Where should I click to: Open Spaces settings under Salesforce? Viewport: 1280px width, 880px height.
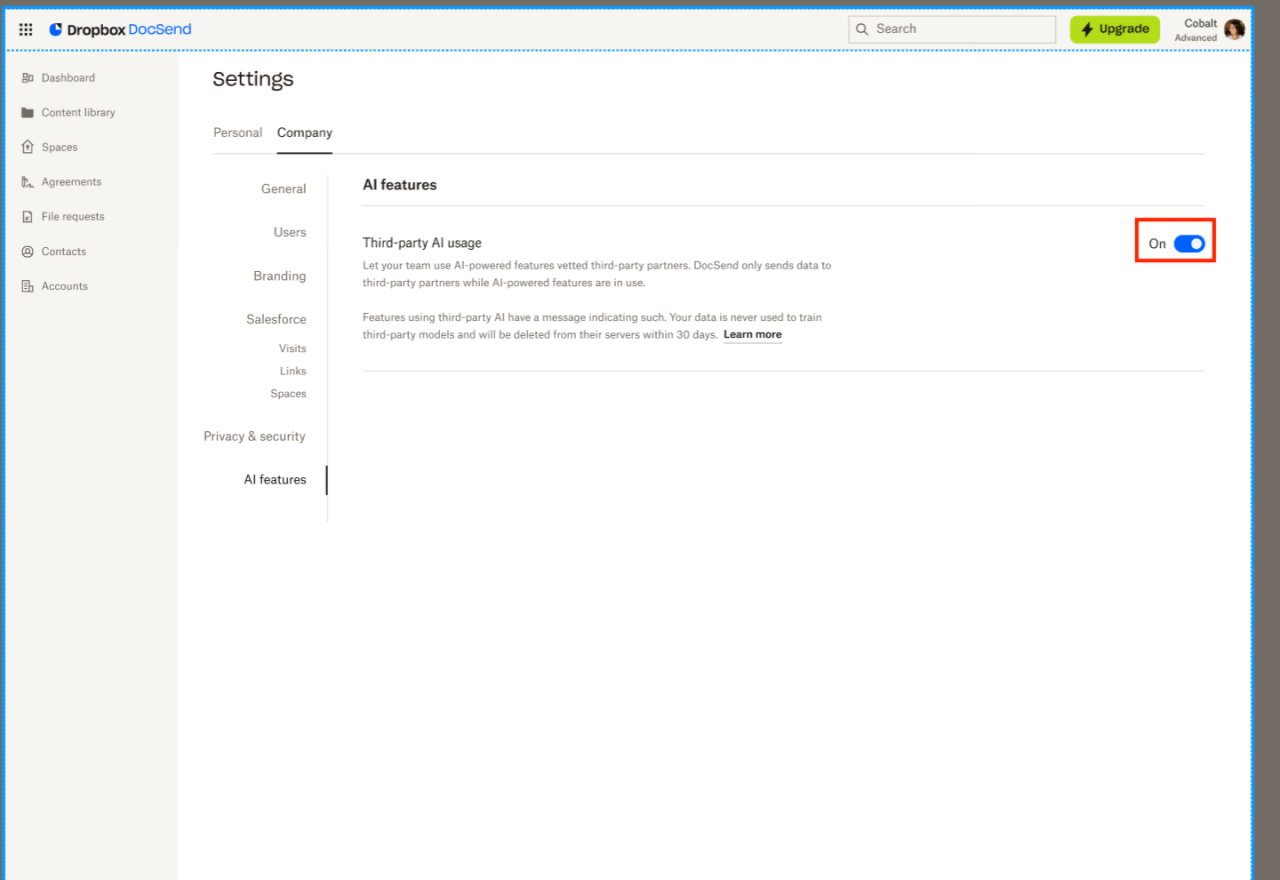tap(288, 393)
